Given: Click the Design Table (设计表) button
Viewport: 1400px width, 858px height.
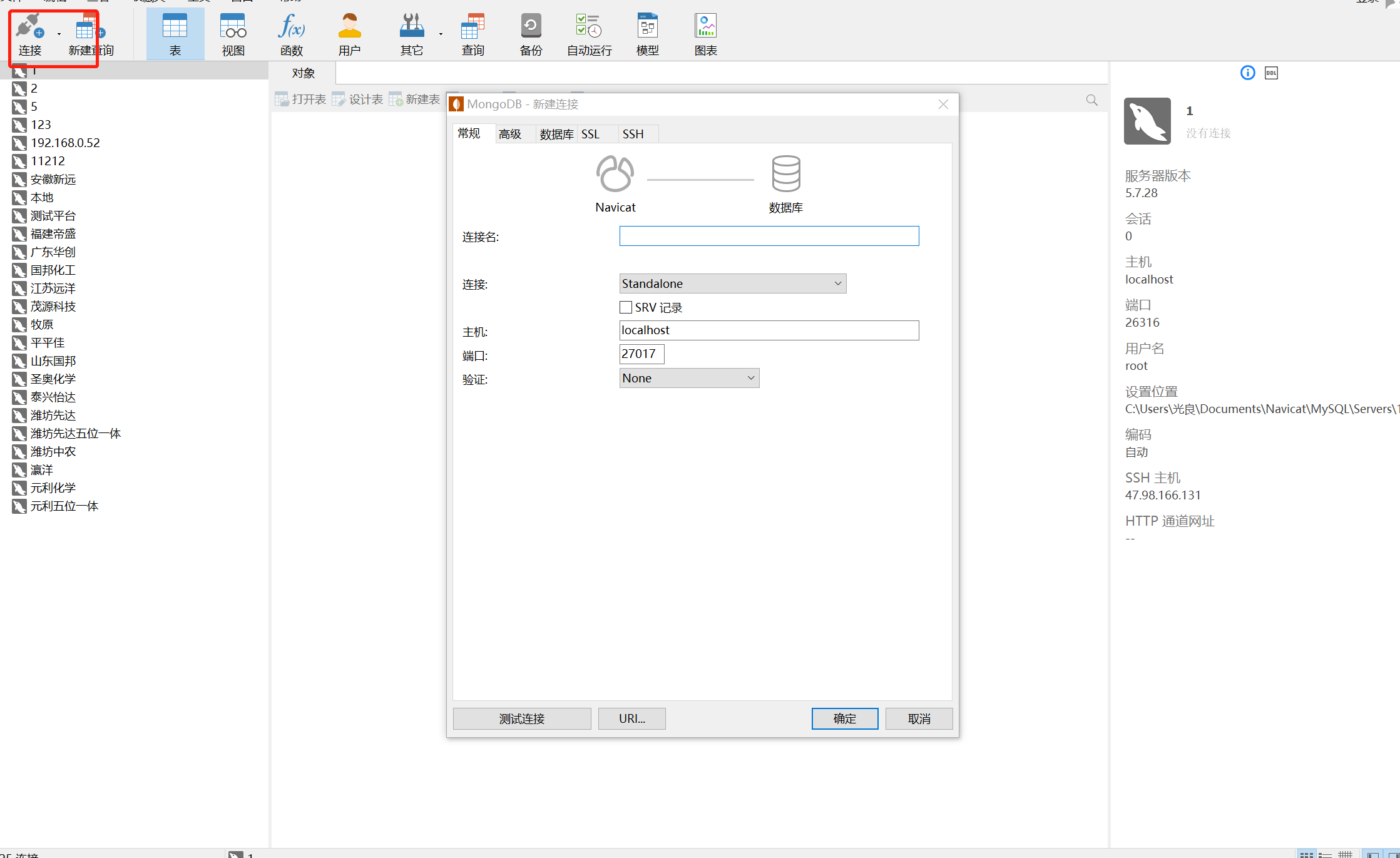Looking at the screenshot, I should 358,100.
